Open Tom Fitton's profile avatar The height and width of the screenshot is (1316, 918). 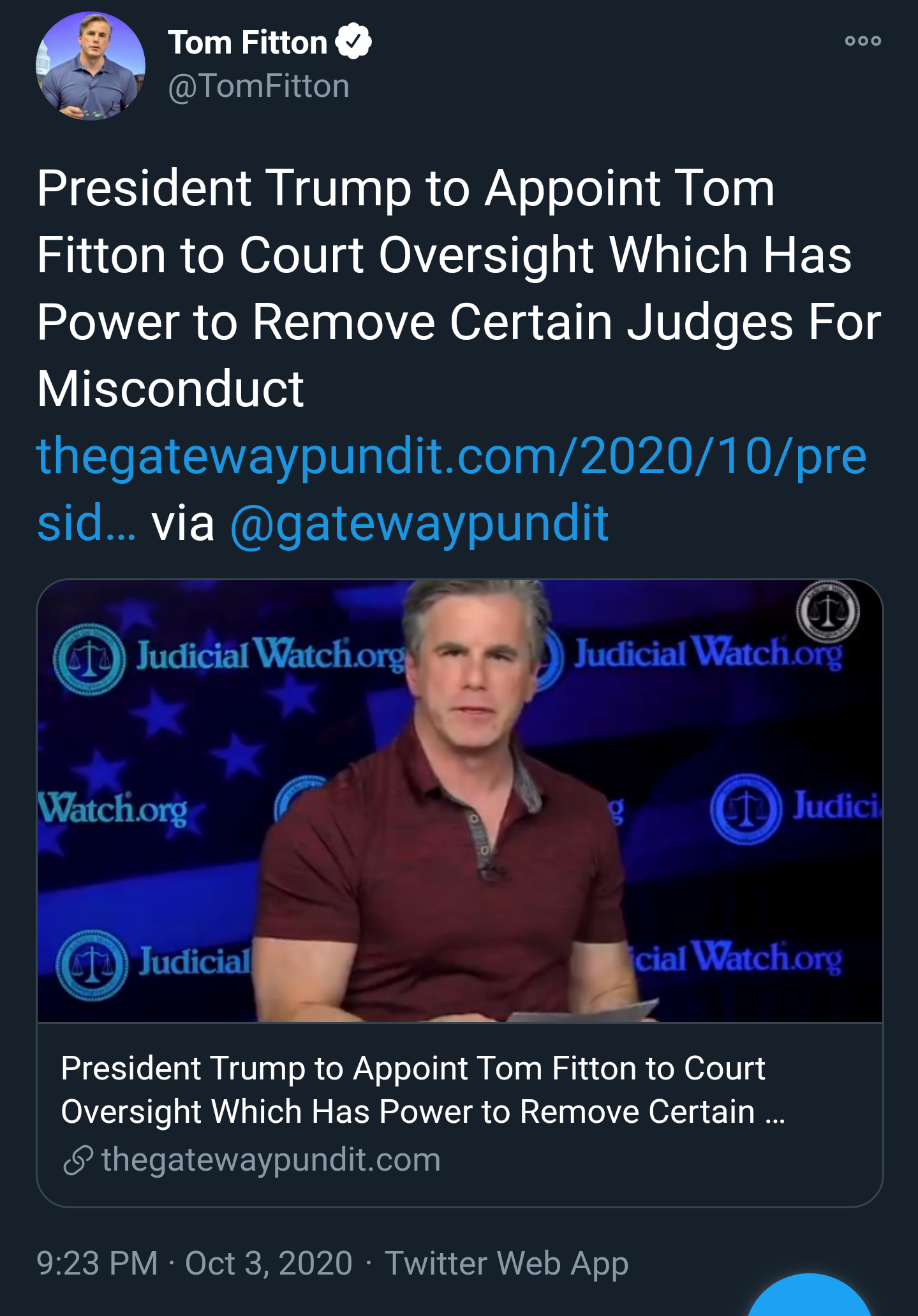click(x=91, y=66)
